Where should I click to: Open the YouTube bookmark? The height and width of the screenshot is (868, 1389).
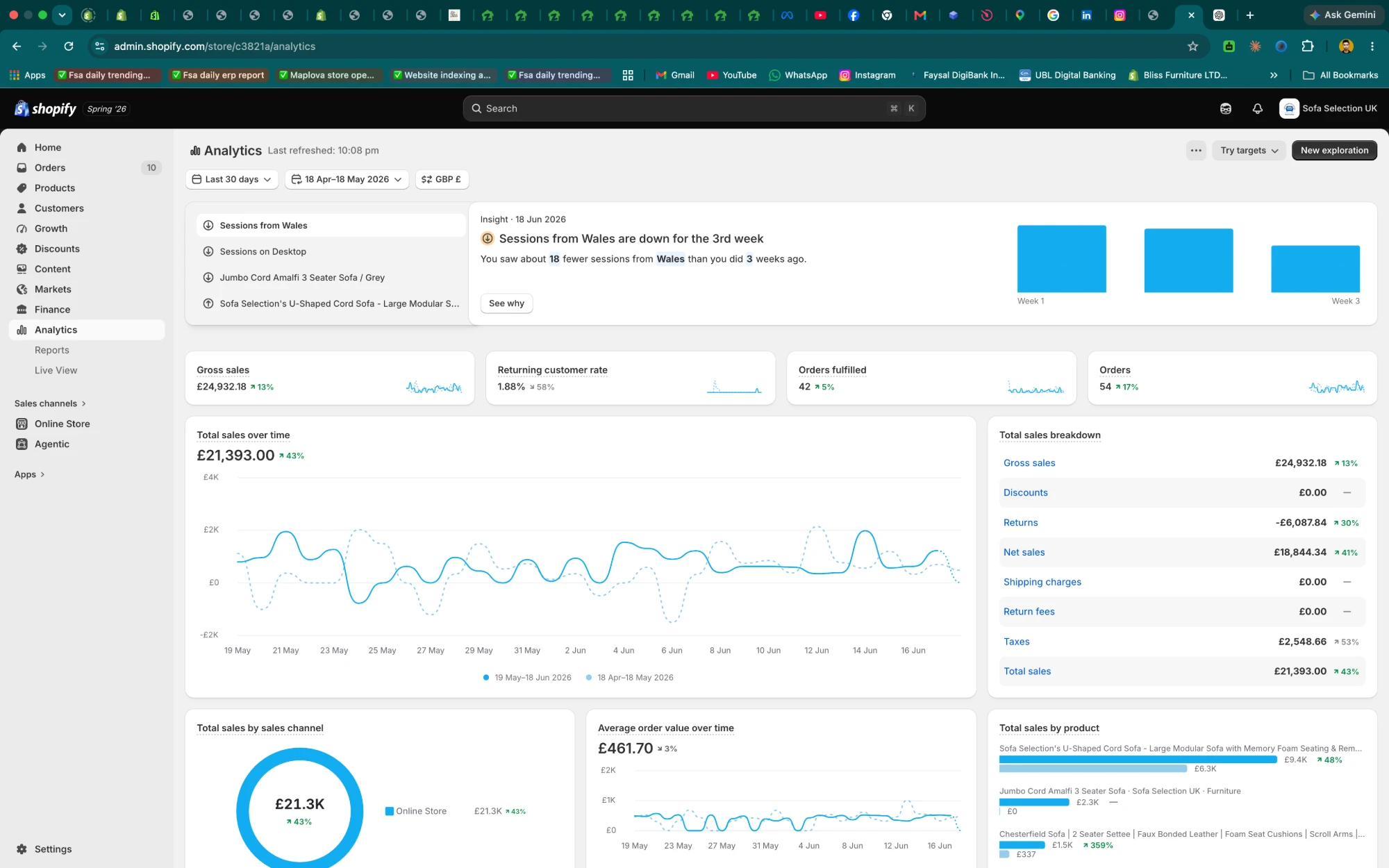[731, 75]
